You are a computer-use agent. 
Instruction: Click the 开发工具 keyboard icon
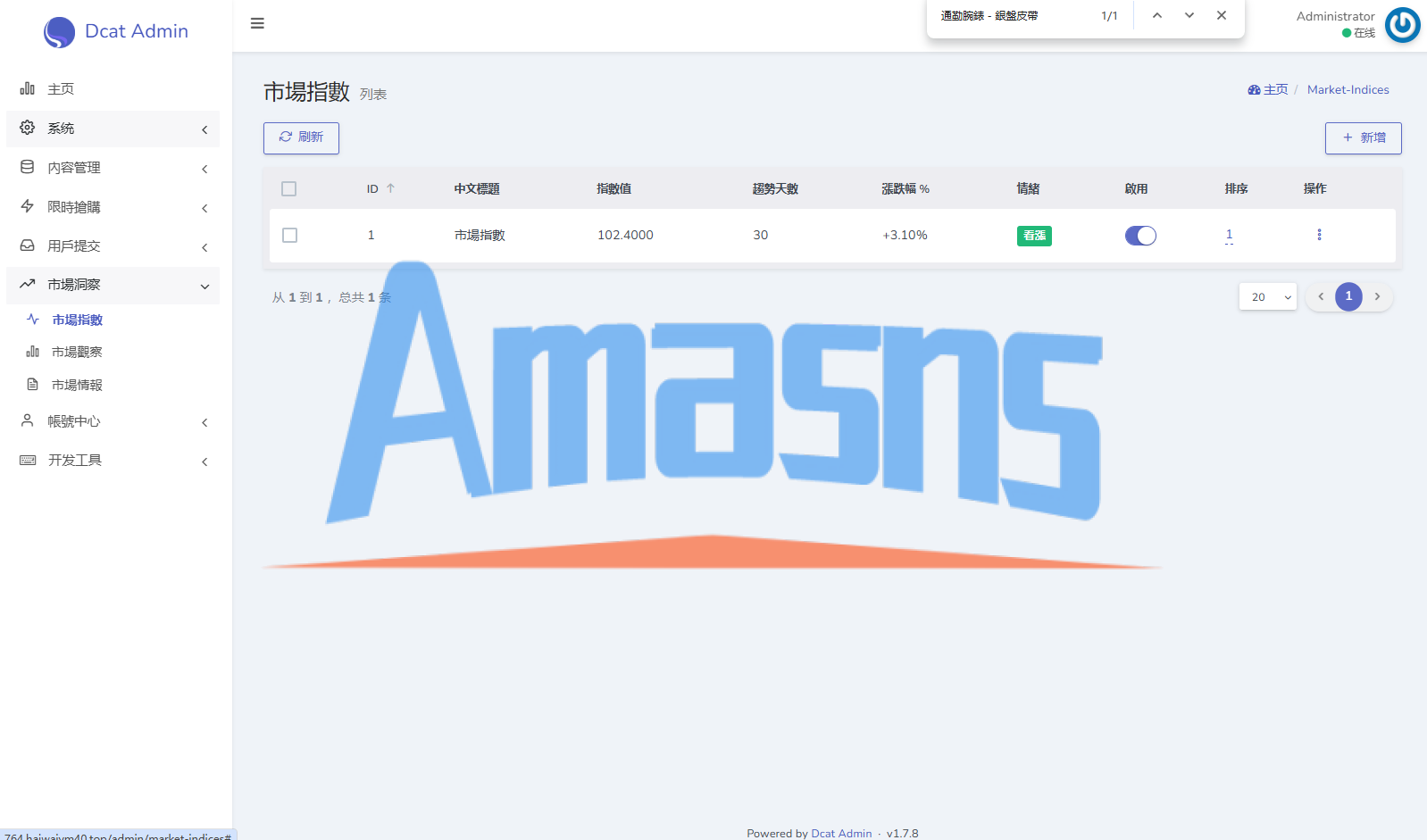click(28, 460)
